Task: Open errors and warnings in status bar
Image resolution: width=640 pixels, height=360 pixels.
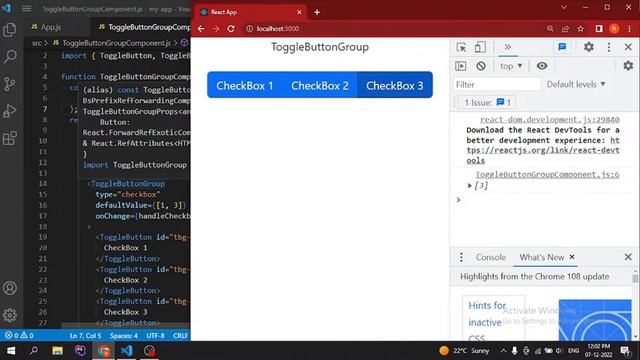Action: click(19, 336)
